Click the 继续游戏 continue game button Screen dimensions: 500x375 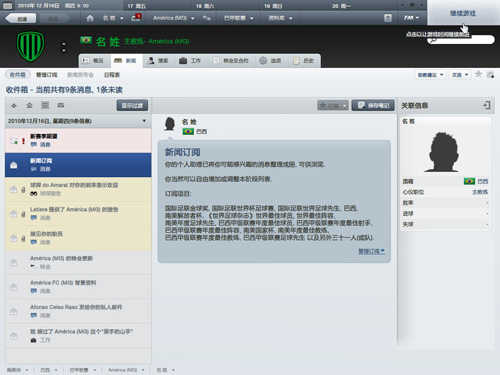click(x=463, y=13)
